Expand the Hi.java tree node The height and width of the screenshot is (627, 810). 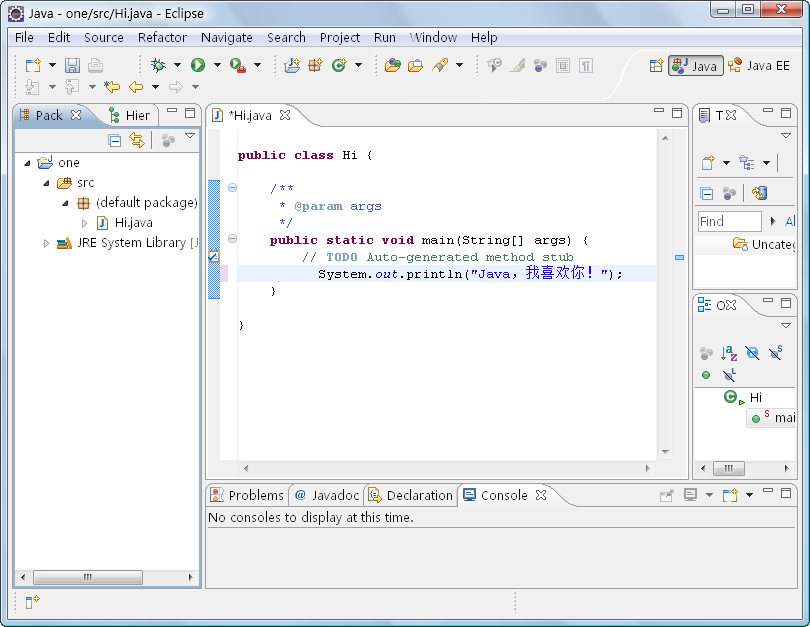point(85,223)
